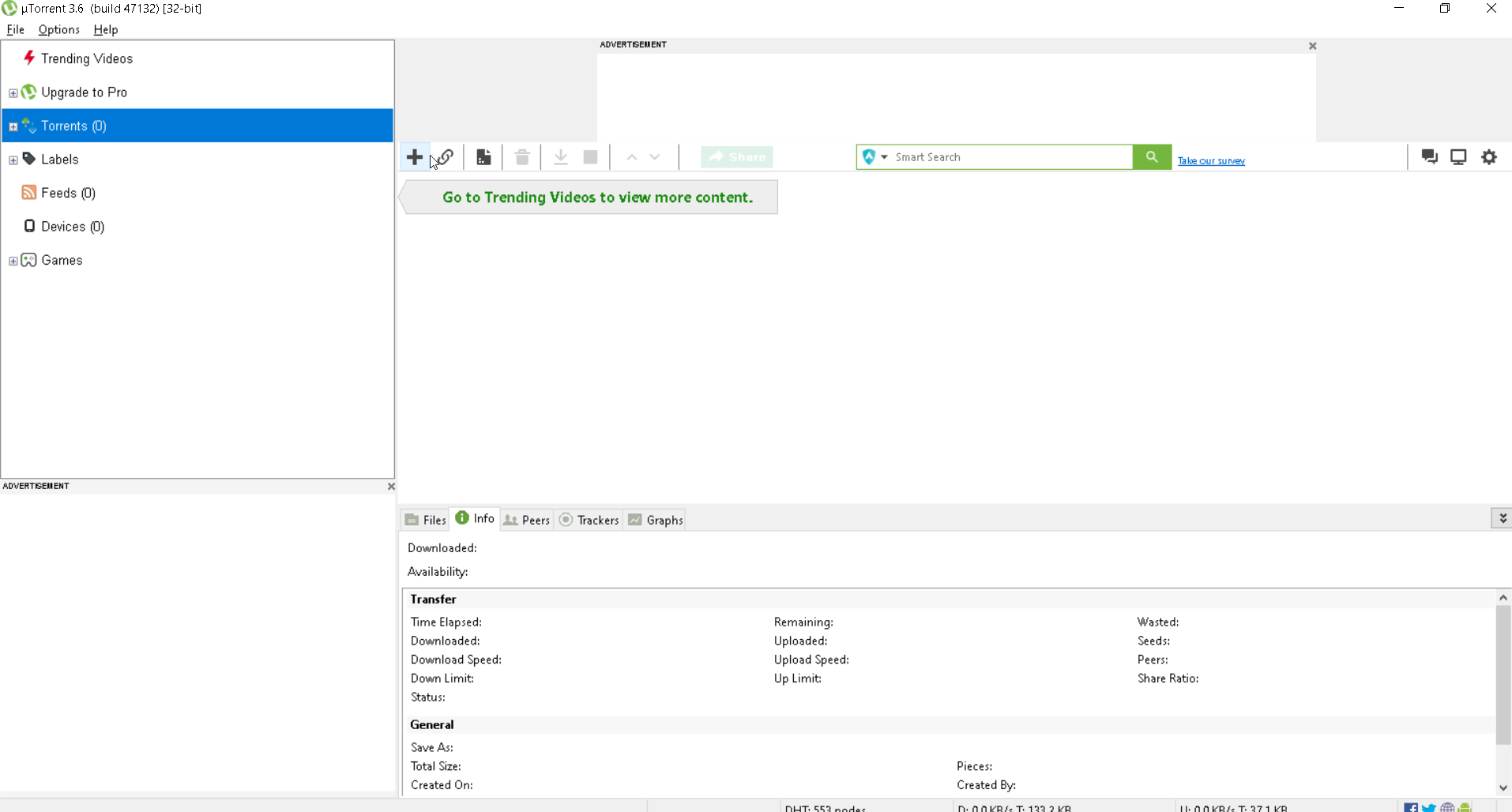The image size is (1512, 812).
Task: Open the File menu
Action: pos(16,29)
